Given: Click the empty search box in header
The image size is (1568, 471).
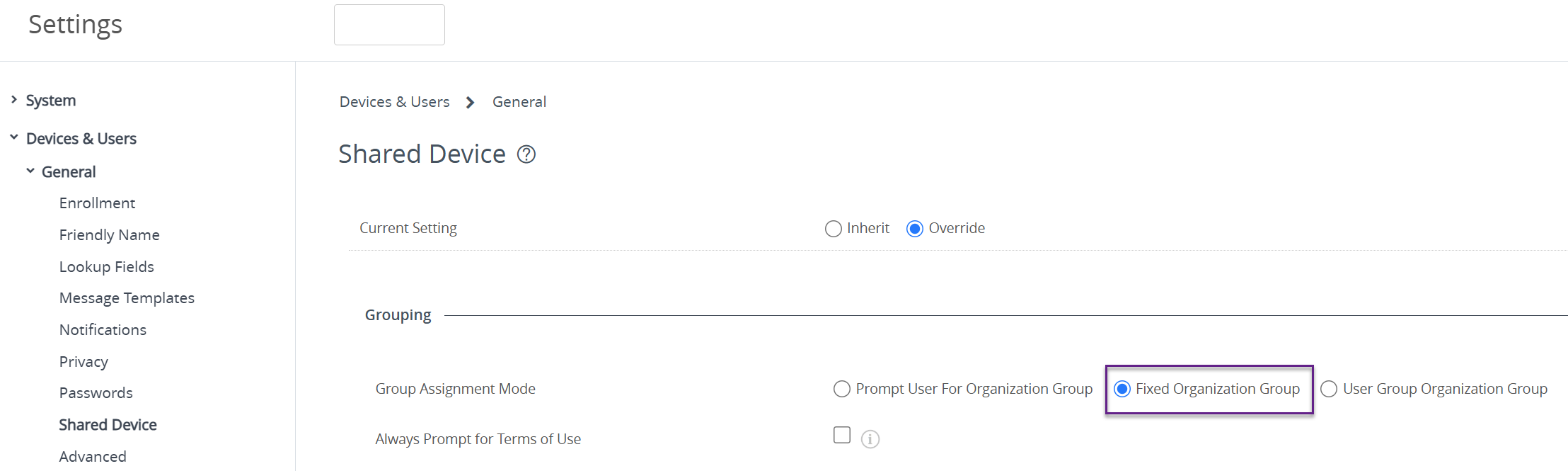Looking at the screenshot, I should click(389, 25).
